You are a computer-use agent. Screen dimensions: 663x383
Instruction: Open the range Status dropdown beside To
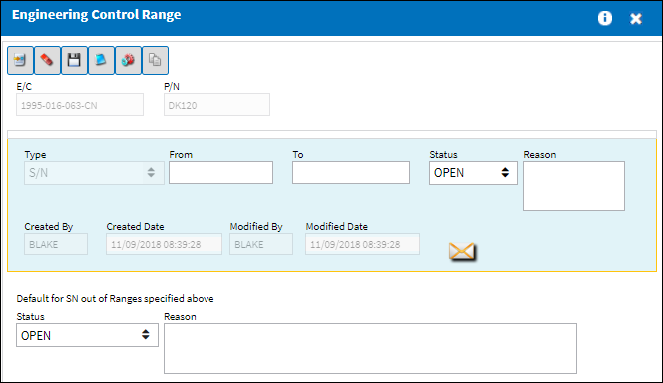[473, 173]
